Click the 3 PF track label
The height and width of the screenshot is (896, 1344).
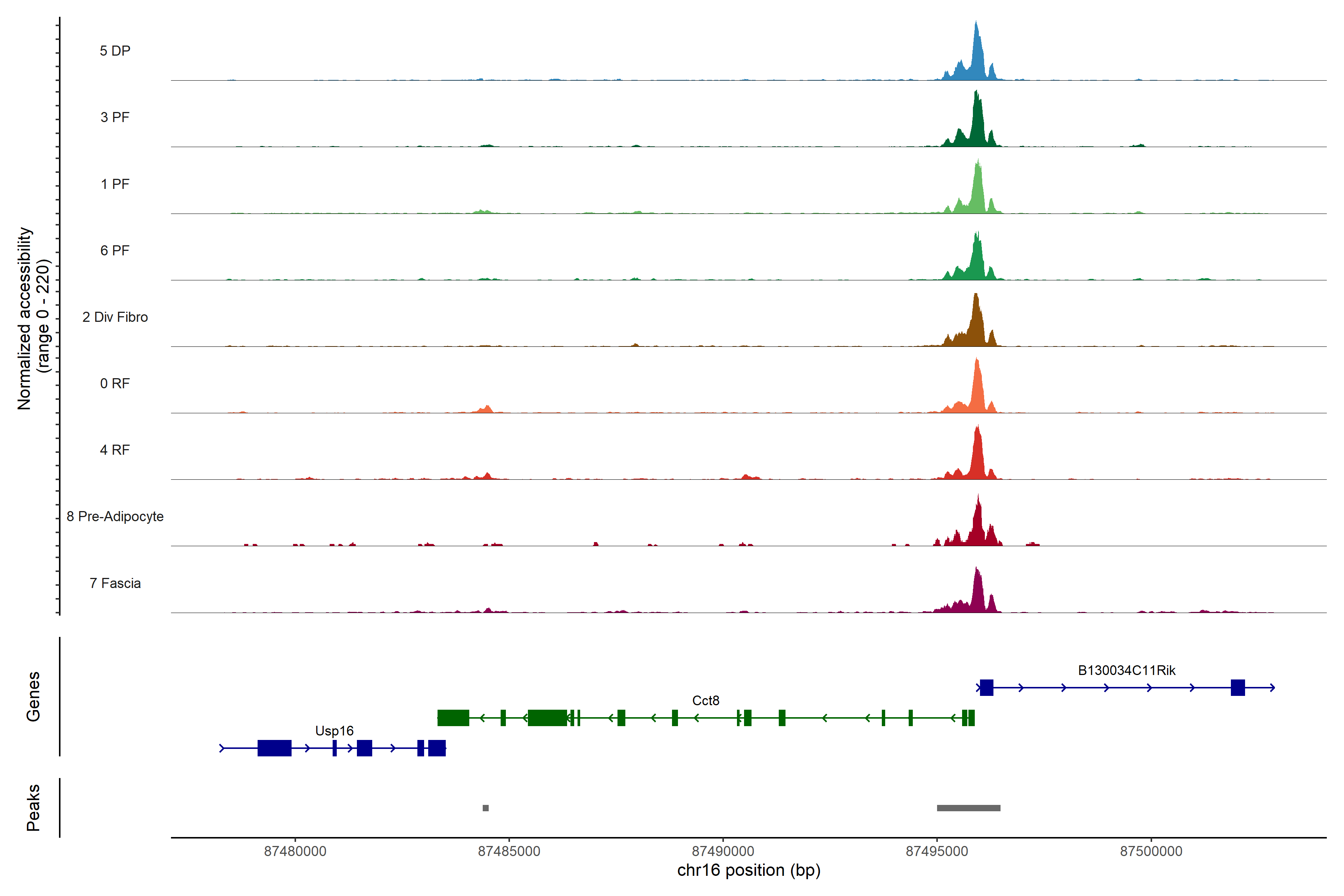click(x=115, y=117)
